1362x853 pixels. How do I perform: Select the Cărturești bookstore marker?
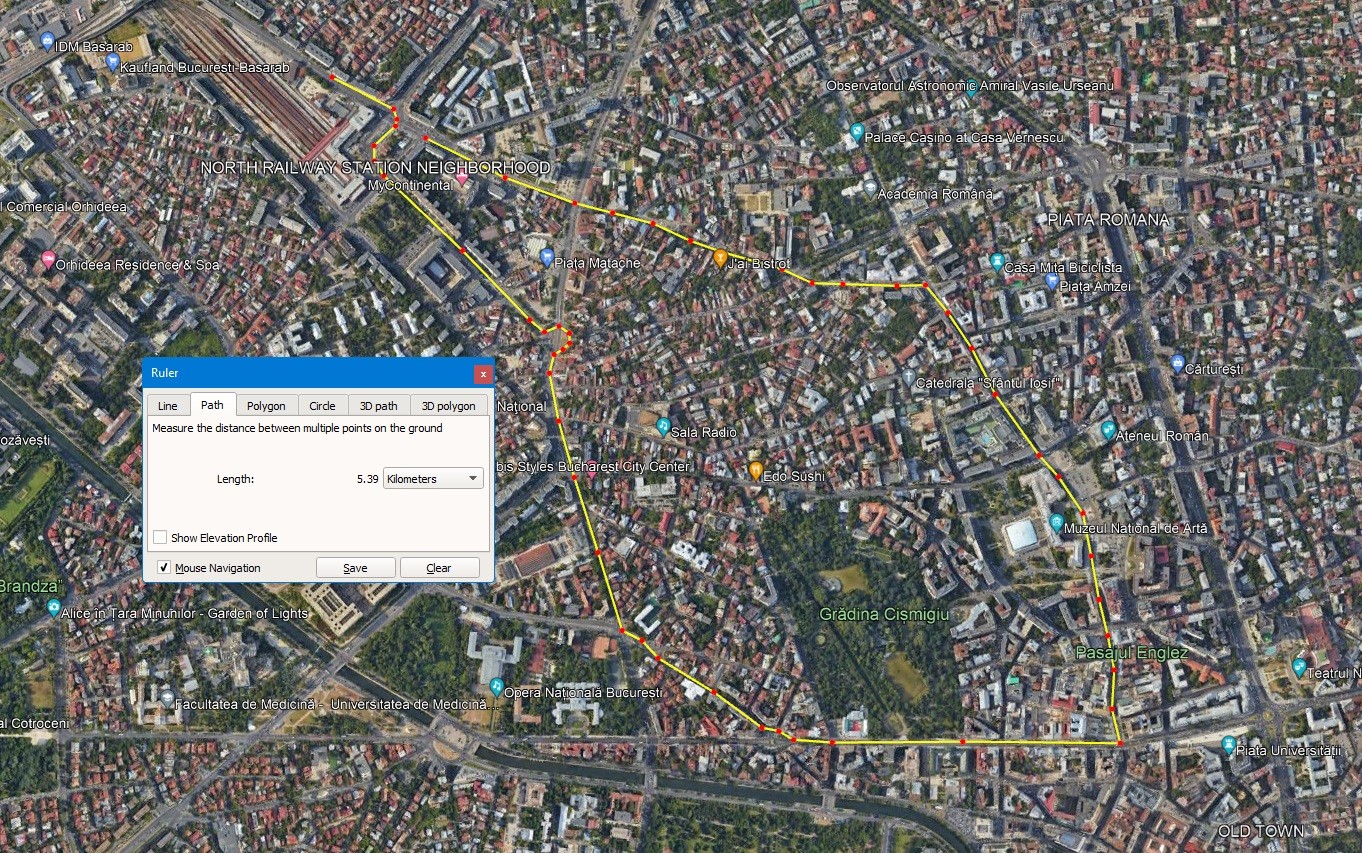point(1177,363)
